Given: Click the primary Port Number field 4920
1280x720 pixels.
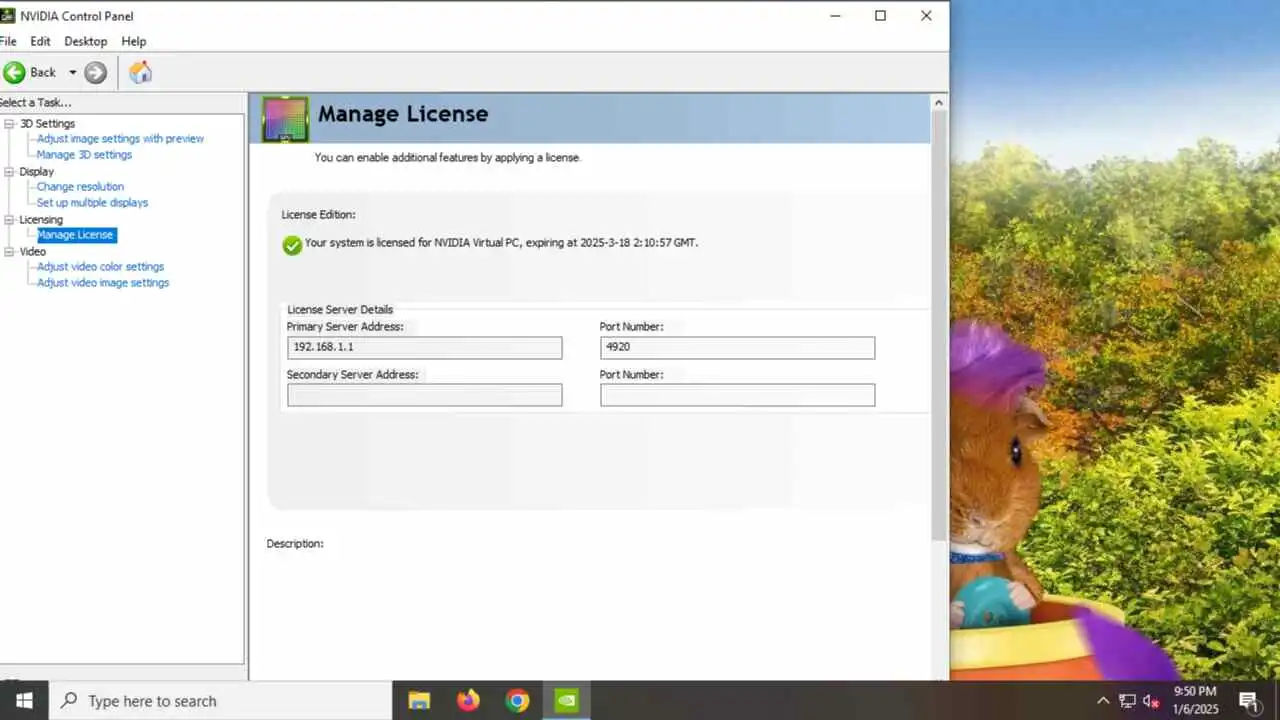Looking at the screenshot, I should [x=737, y=347].
